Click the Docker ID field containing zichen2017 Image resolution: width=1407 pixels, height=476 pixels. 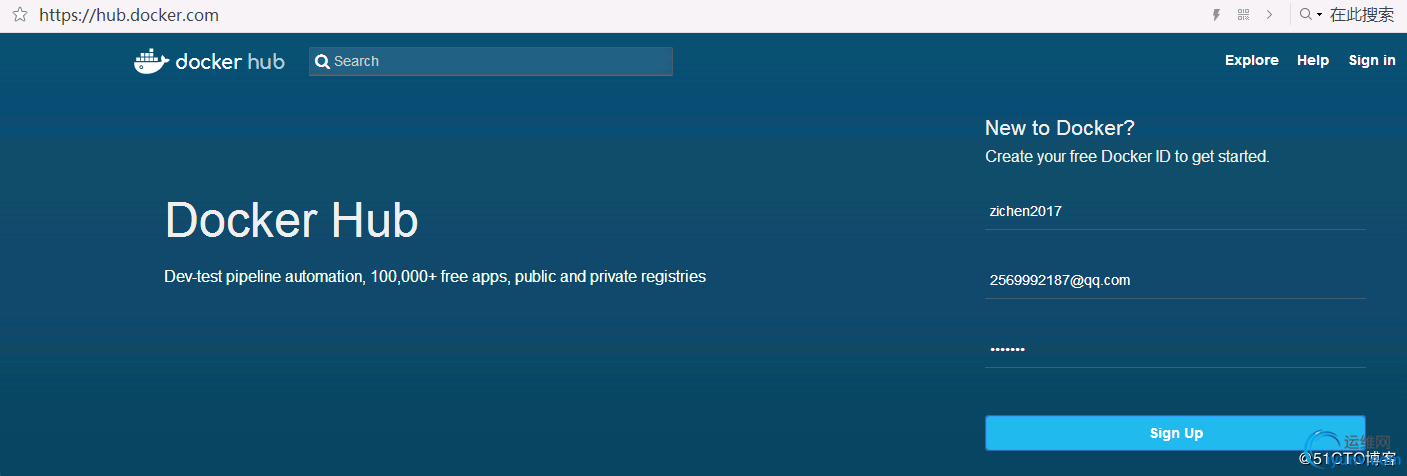coord(1175,211)
